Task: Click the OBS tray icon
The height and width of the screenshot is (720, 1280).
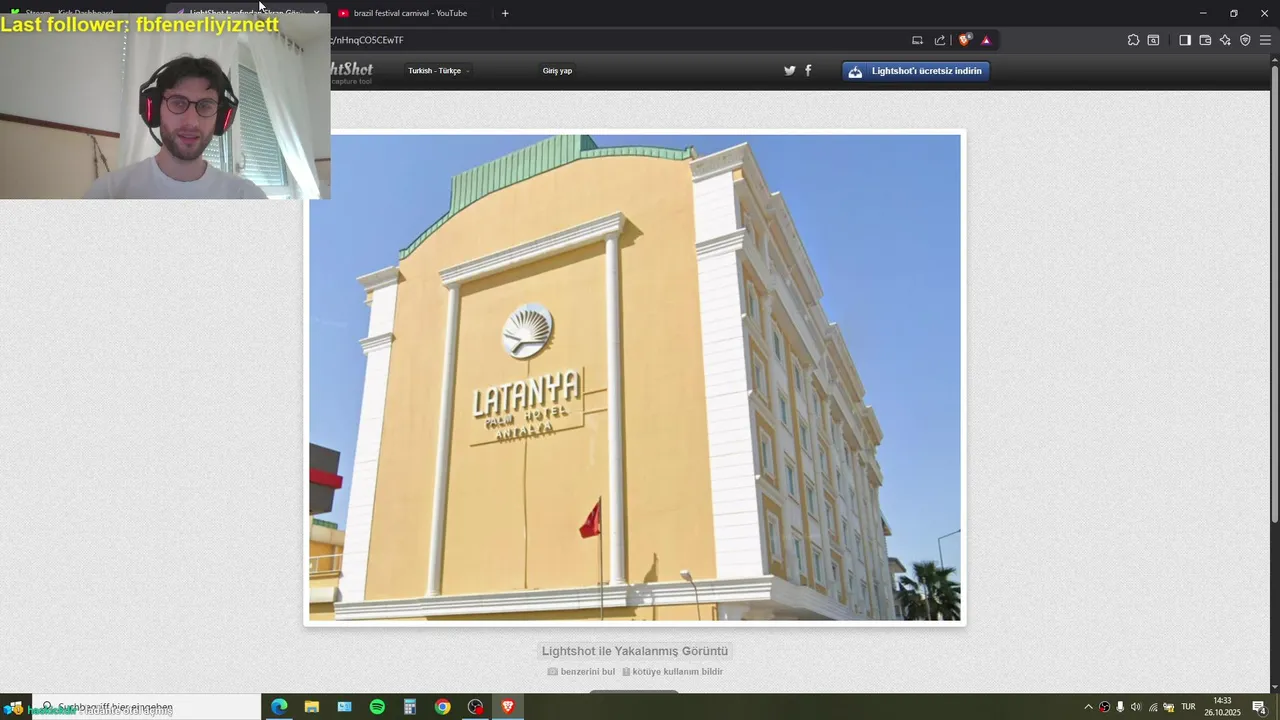Action: pyautogui.click(x=1104, y=707)
